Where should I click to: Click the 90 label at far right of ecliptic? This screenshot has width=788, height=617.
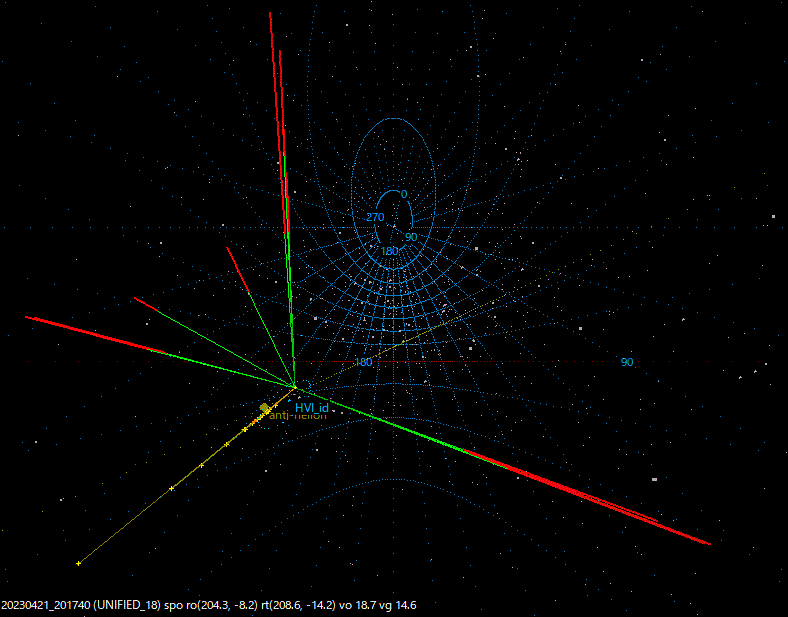(627, 362)
